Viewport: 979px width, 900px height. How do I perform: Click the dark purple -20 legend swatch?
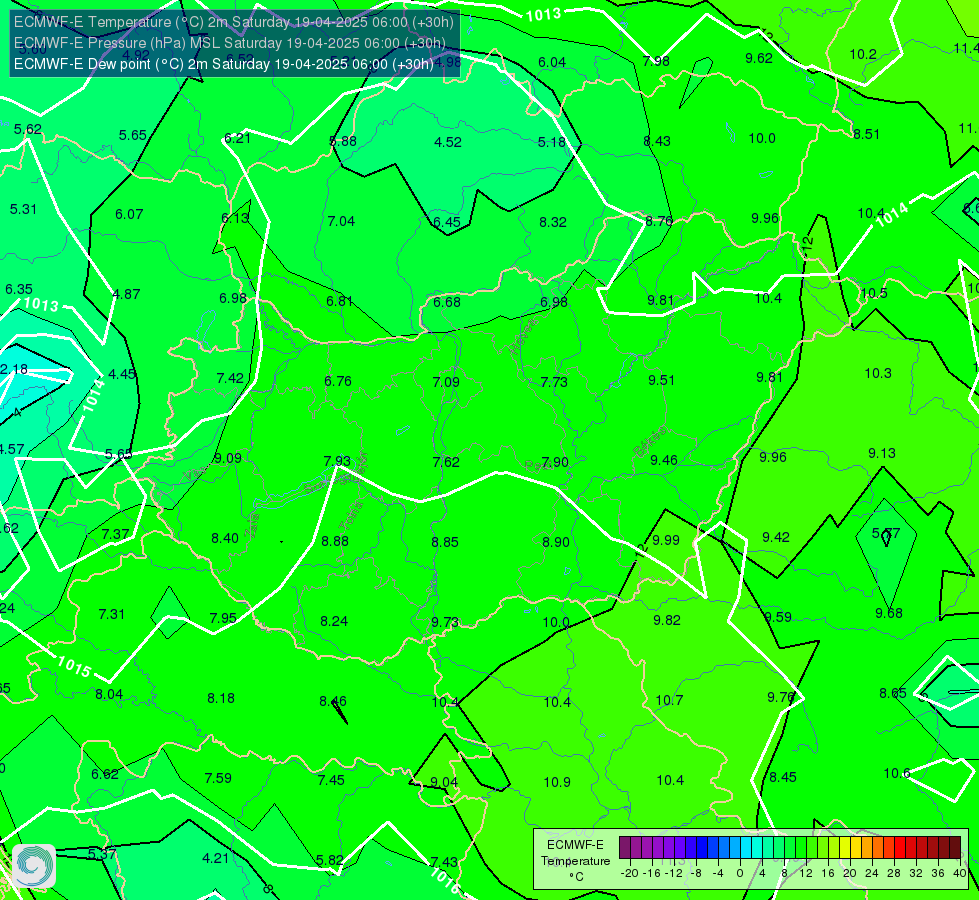pos(624,848)
